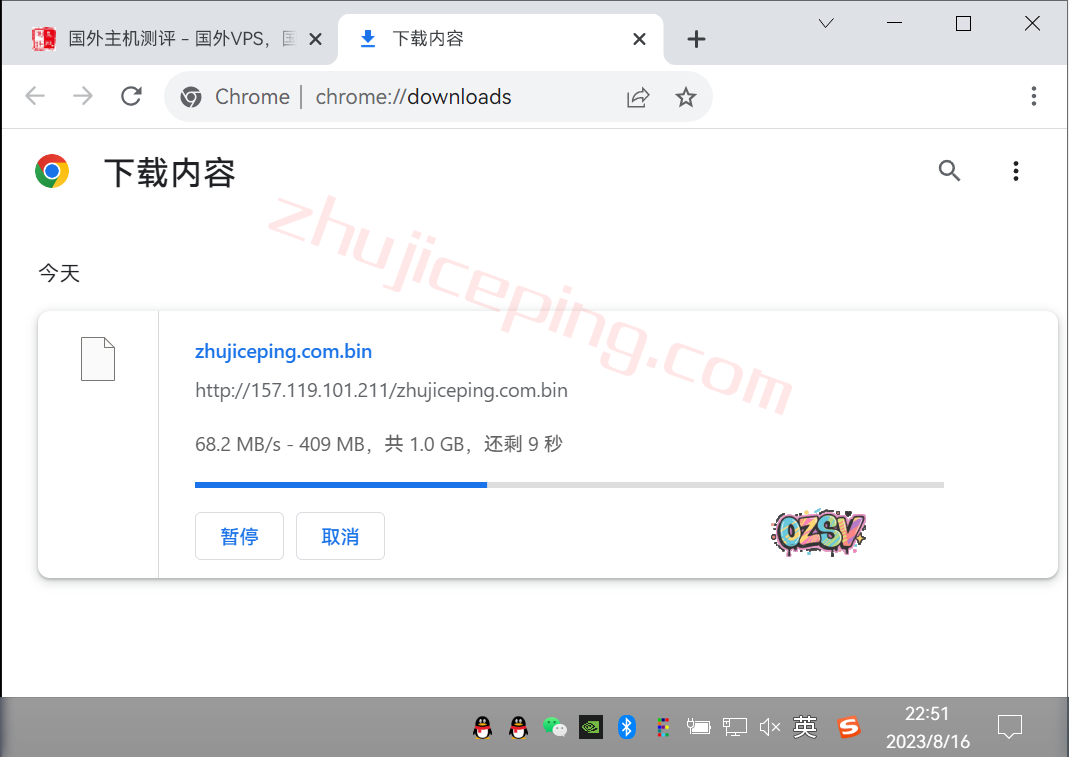Screen dimensions: 1069x757
Task: Bookmark this page with the star icon
Action: click(x=685, y=97)
